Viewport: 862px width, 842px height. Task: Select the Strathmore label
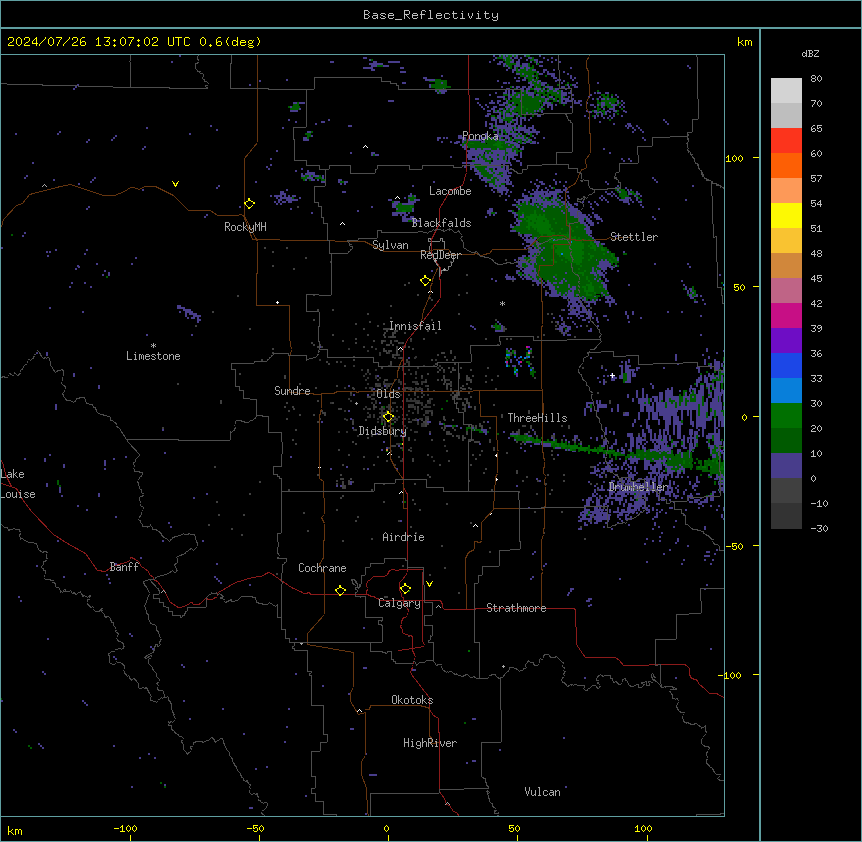516,608
